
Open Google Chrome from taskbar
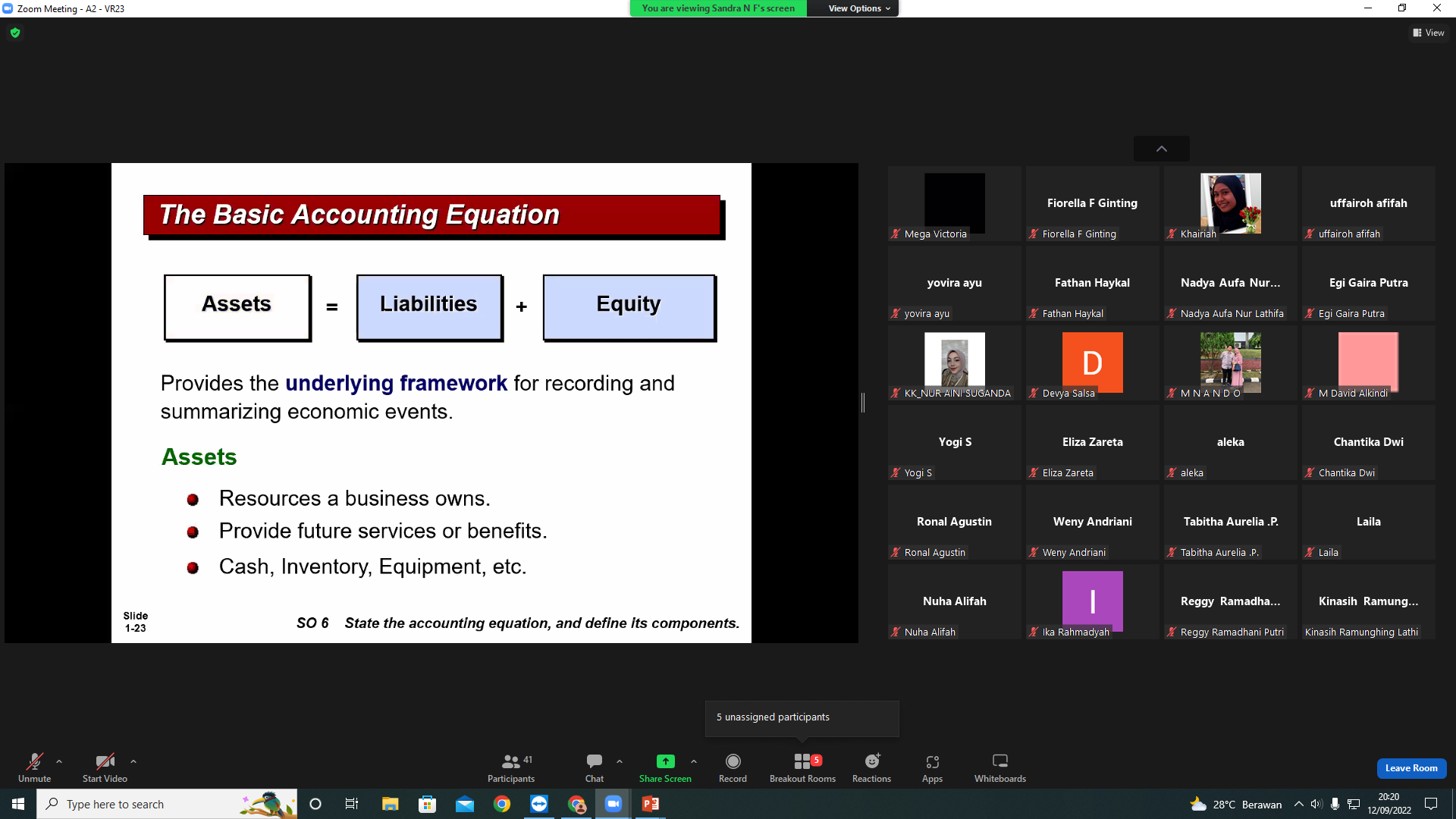click(502, 804)
